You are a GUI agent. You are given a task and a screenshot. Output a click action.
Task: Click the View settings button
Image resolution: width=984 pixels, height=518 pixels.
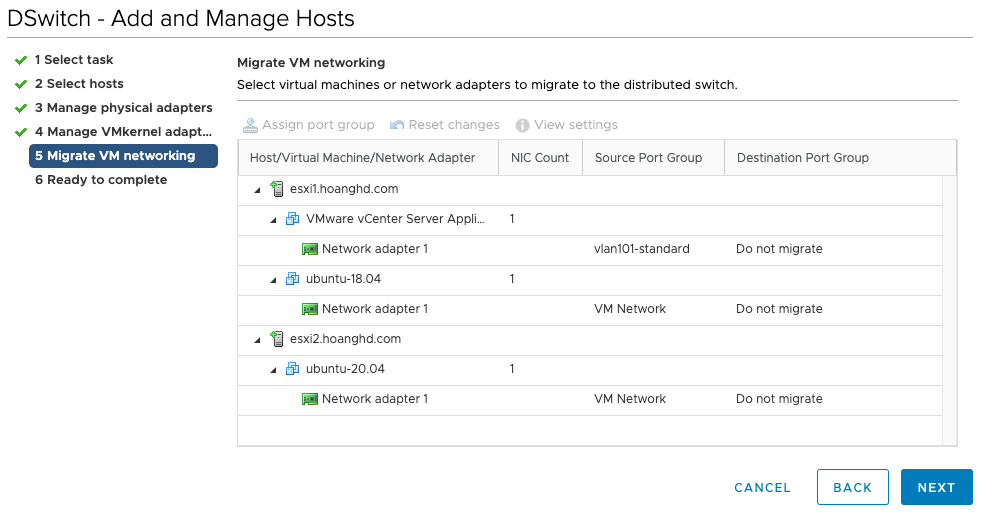567,125
